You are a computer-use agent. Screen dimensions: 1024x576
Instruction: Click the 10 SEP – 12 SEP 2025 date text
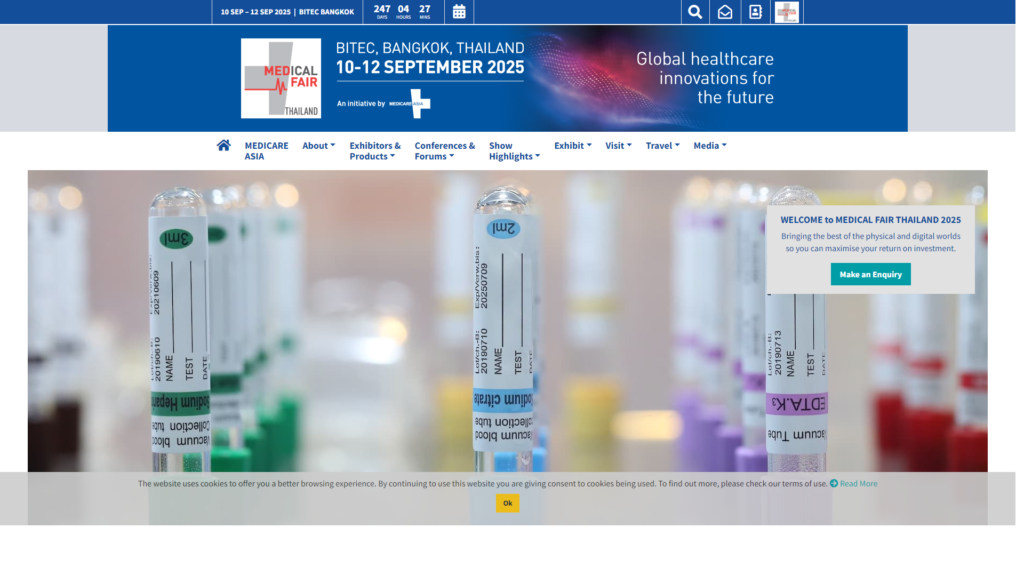click(x=257, y=12)
